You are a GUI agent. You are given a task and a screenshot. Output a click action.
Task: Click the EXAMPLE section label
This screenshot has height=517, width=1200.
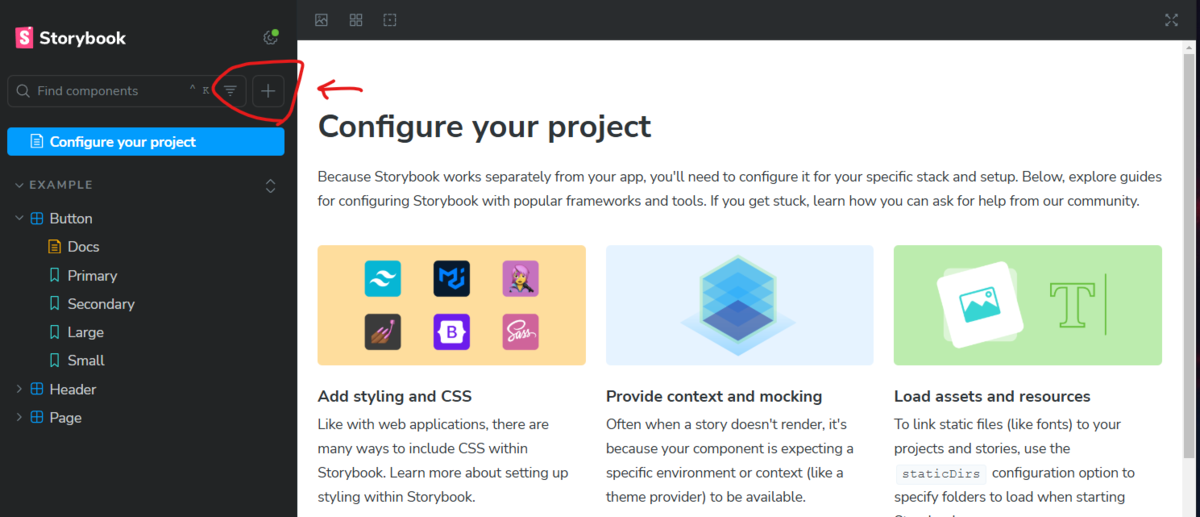coord(61,185)
